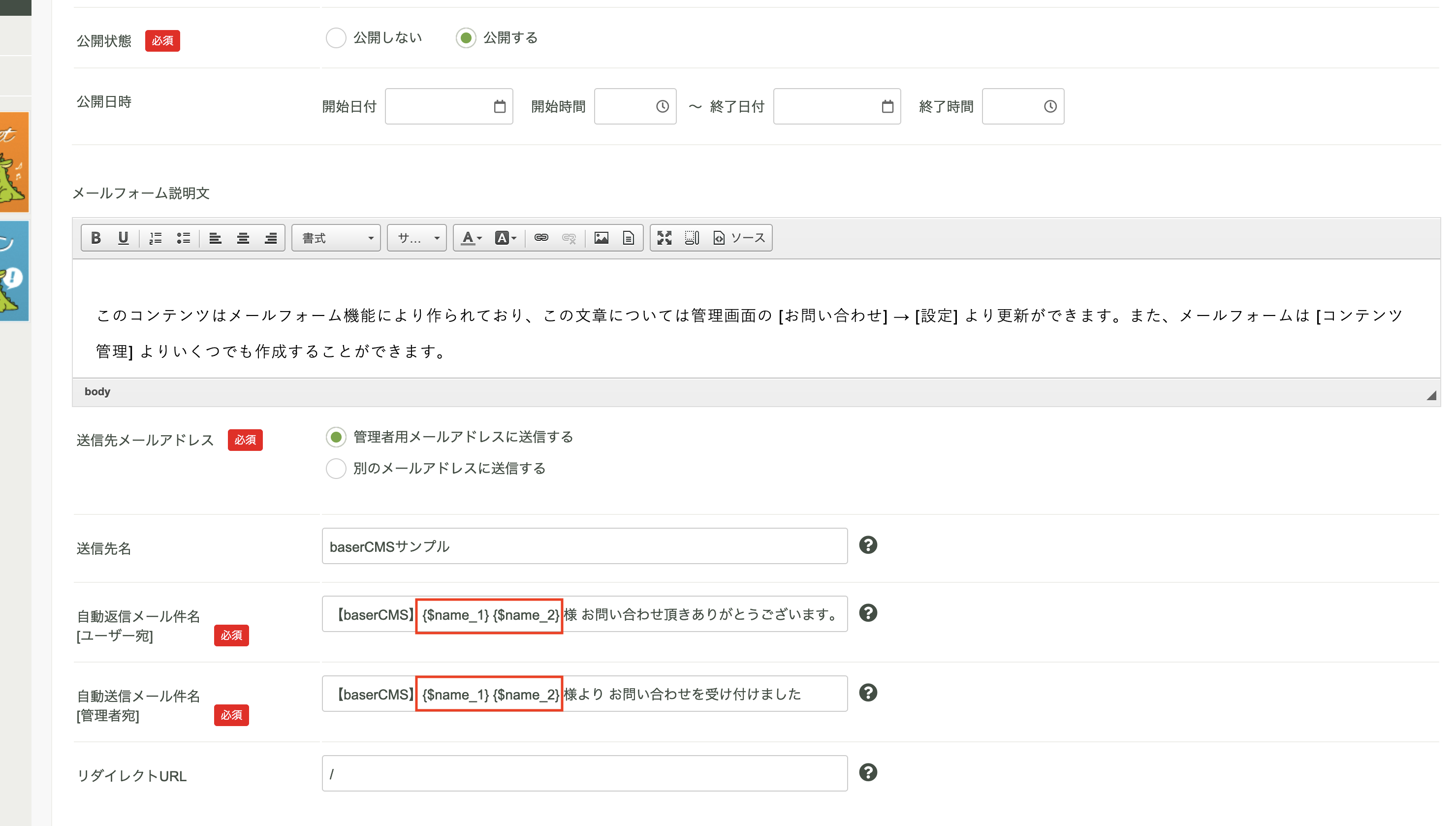Image resolution: width=1456 pixels, height=826 pixels.
Task: Apply bold formatting in the description editor
Action: coord(95,238)
